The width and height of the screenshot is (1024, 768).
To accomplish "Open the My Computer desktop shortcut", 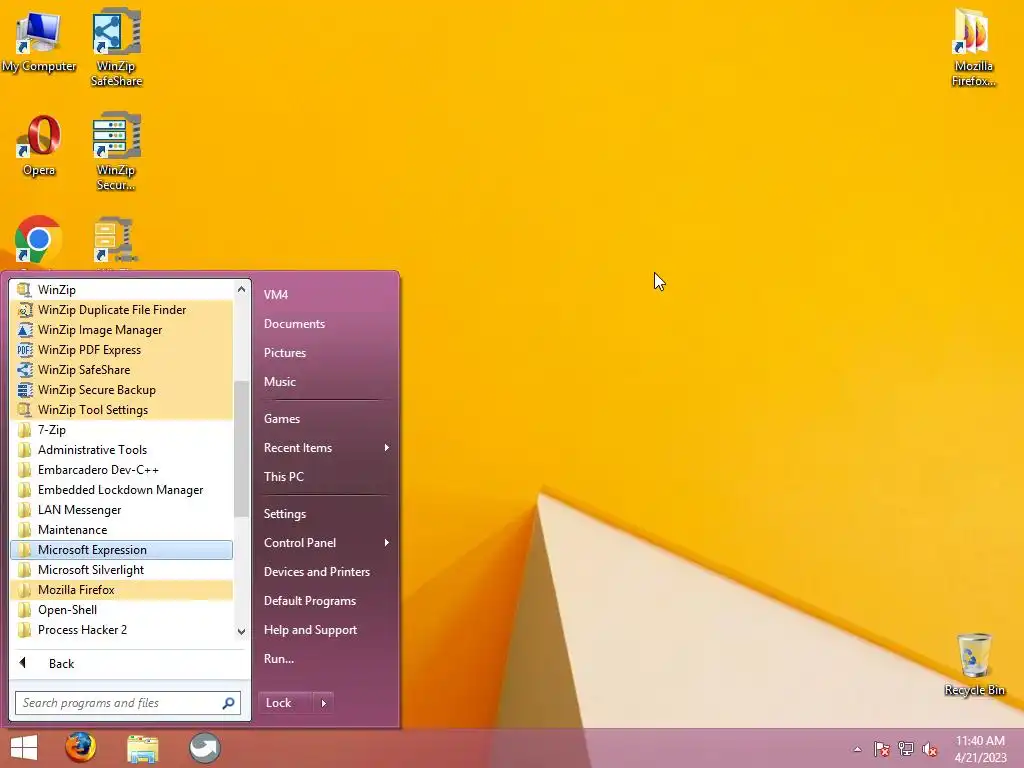I will (x=39, y=42).
